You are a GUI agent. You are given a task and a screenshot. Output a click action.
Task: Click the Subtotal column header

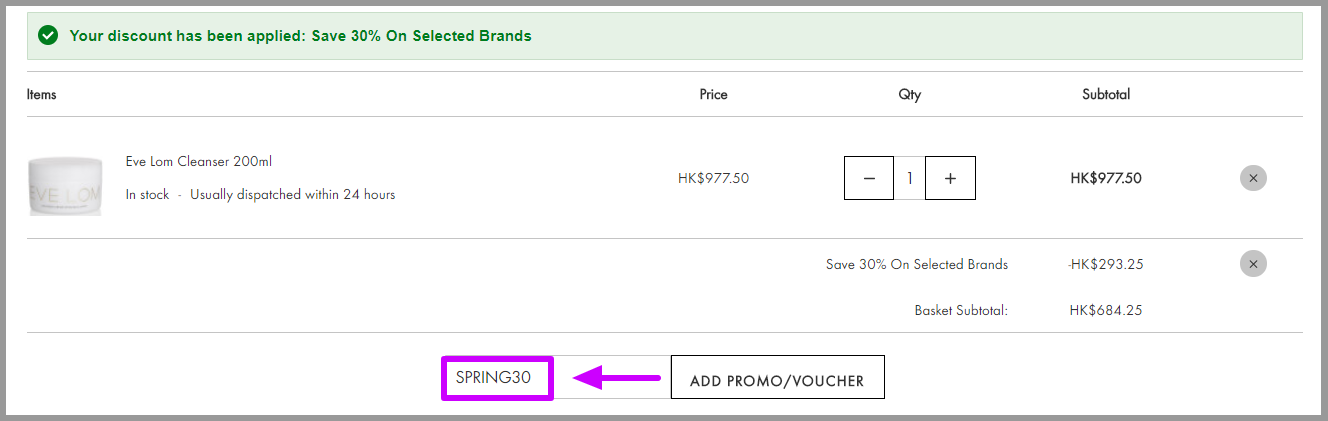1106,95
